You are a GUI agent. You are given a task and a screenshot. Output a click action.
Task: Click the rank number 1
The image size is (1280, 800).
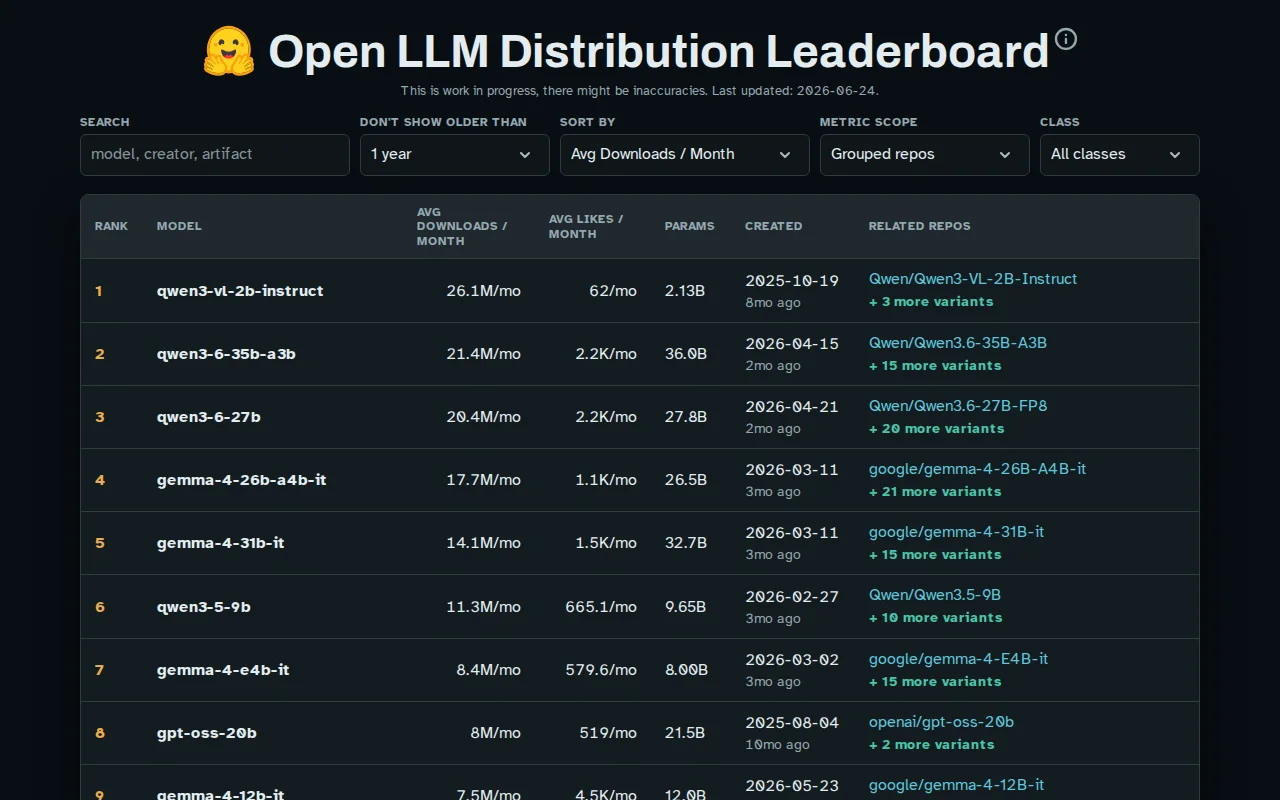pyautogui.click(x=99, y=291)
